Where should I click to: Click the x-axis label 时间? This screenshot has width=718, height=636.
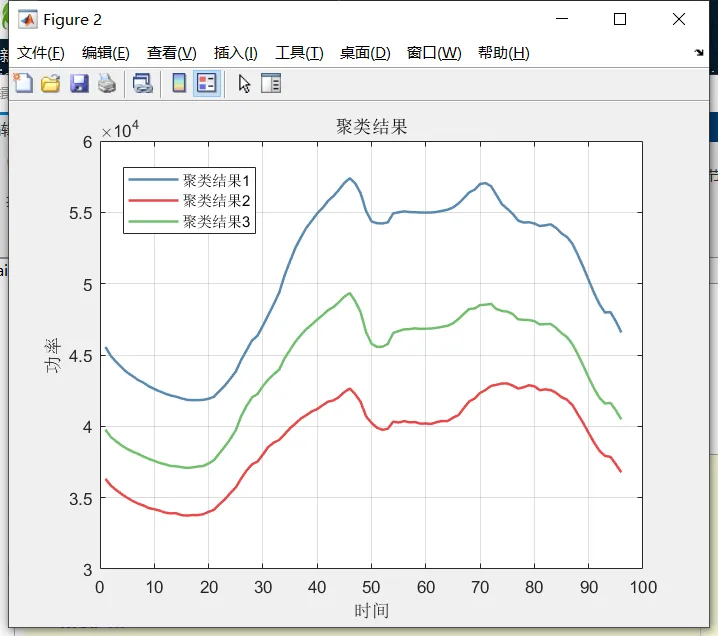pyautogui.click(x=371, y=610)
